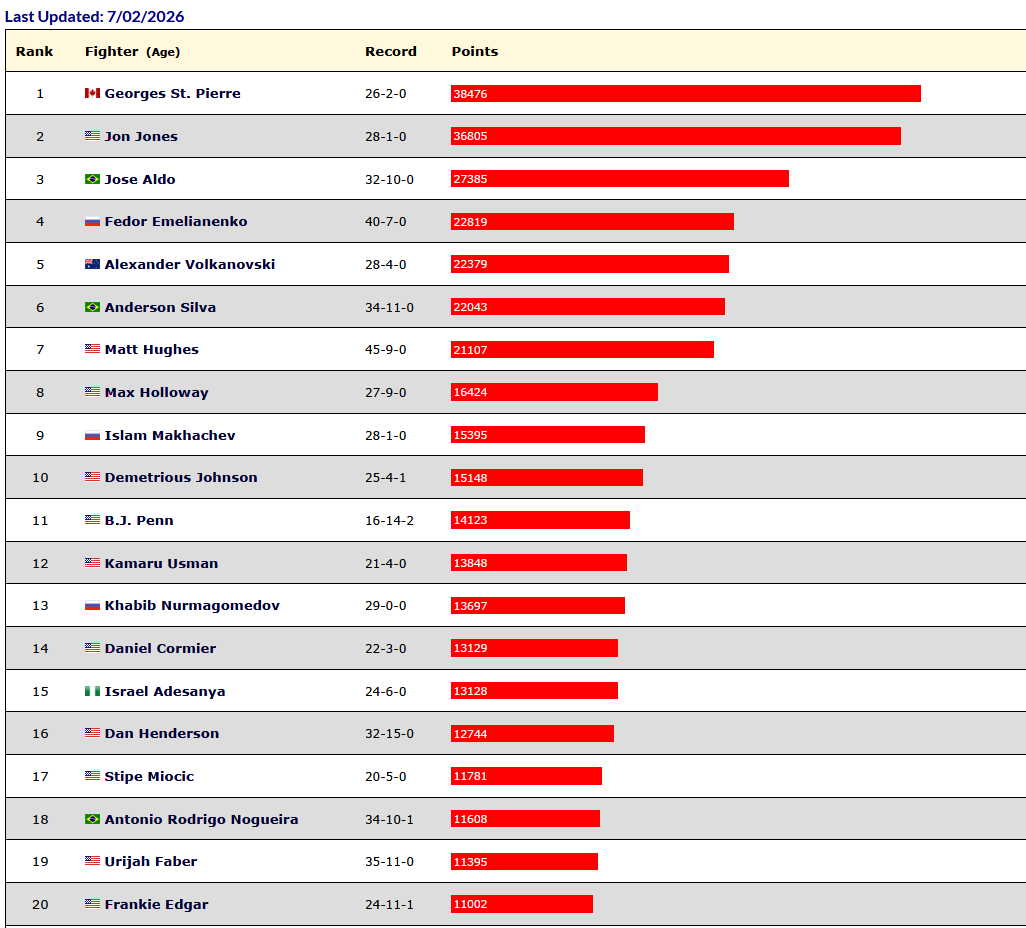
Task: Click the Nigeria flag beside Israel Adesanya
Action: (92, 691)
